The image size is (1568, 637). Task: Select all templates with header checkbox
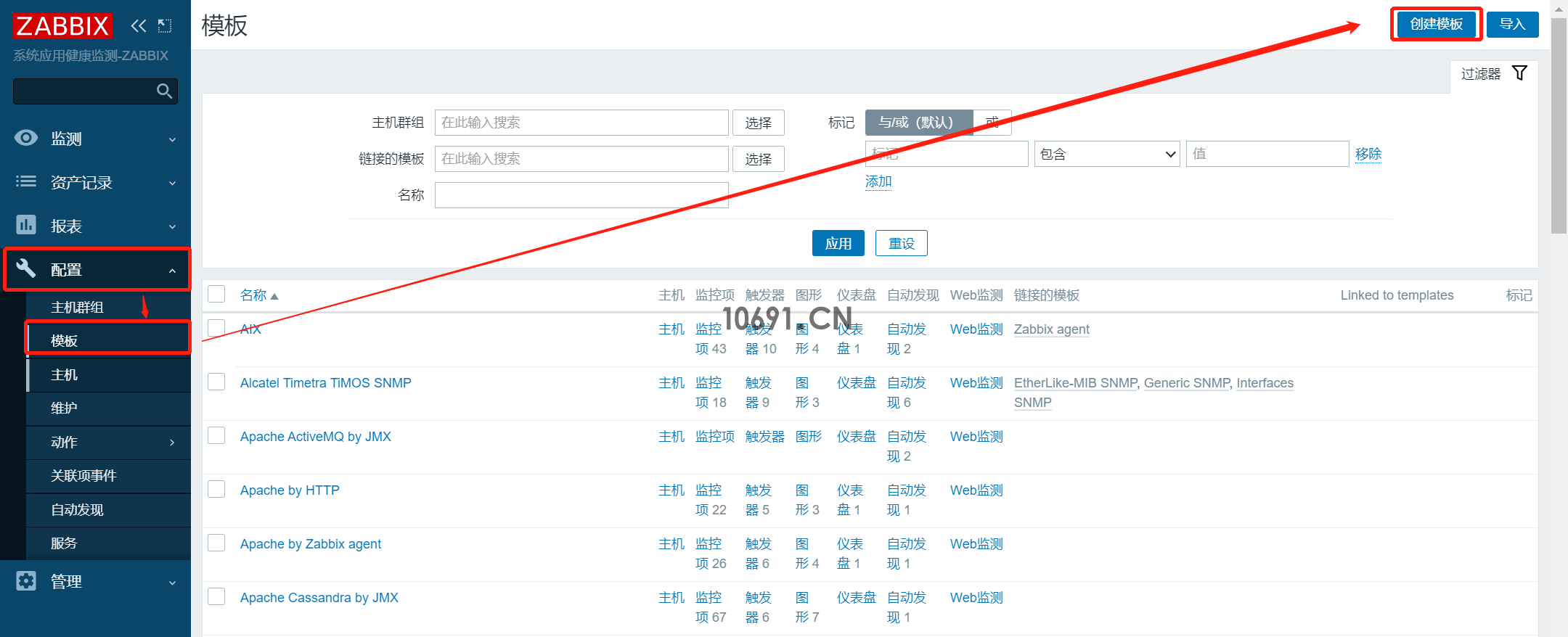pyautogui.click(x=216, y=294)
